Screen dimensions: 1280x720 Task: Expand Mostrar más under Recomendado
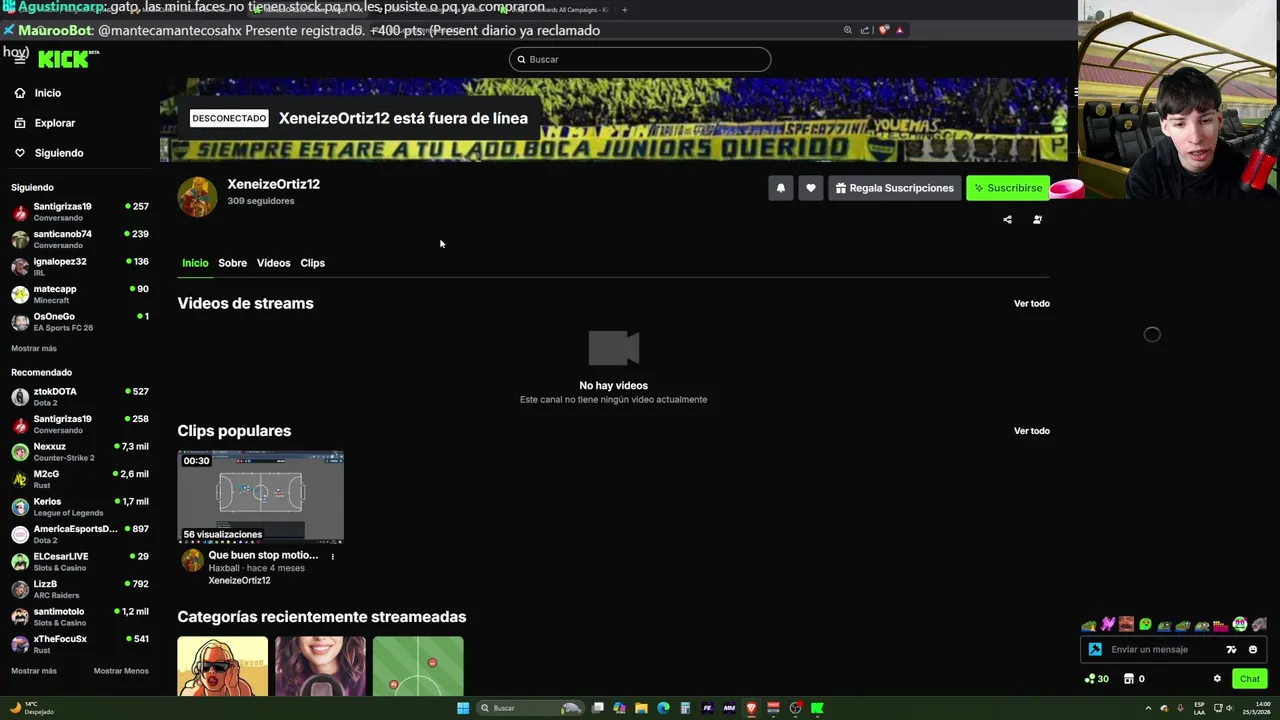pos(34,671)
